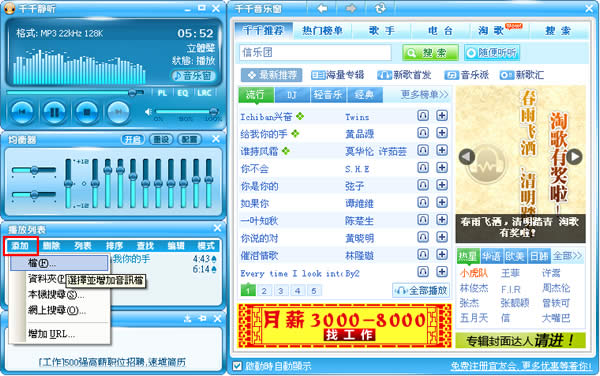Turn on equalizer with 开启 button

133,140
